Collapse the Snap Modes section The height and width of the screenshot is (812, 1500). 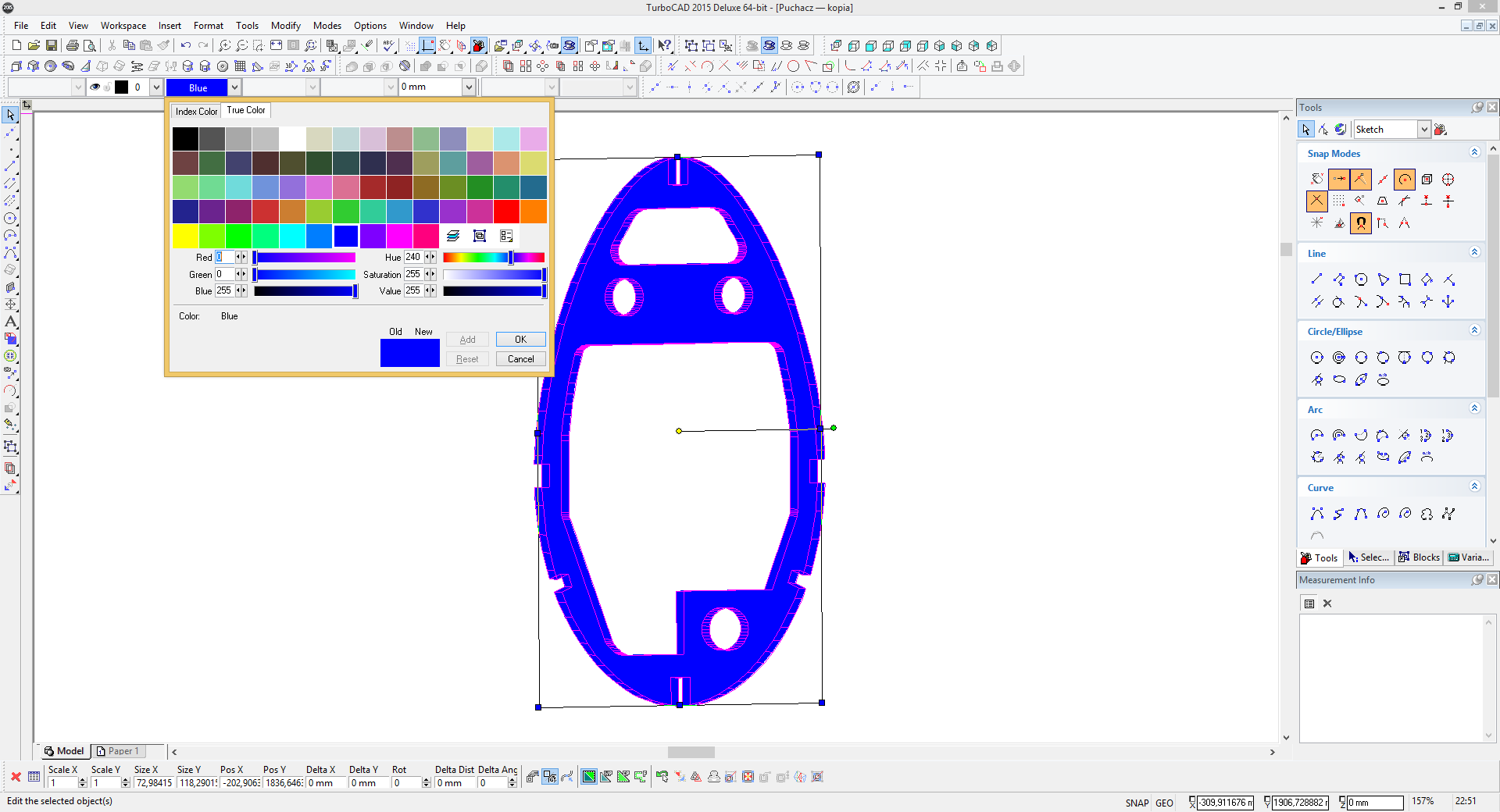(x=1474, y=153)
